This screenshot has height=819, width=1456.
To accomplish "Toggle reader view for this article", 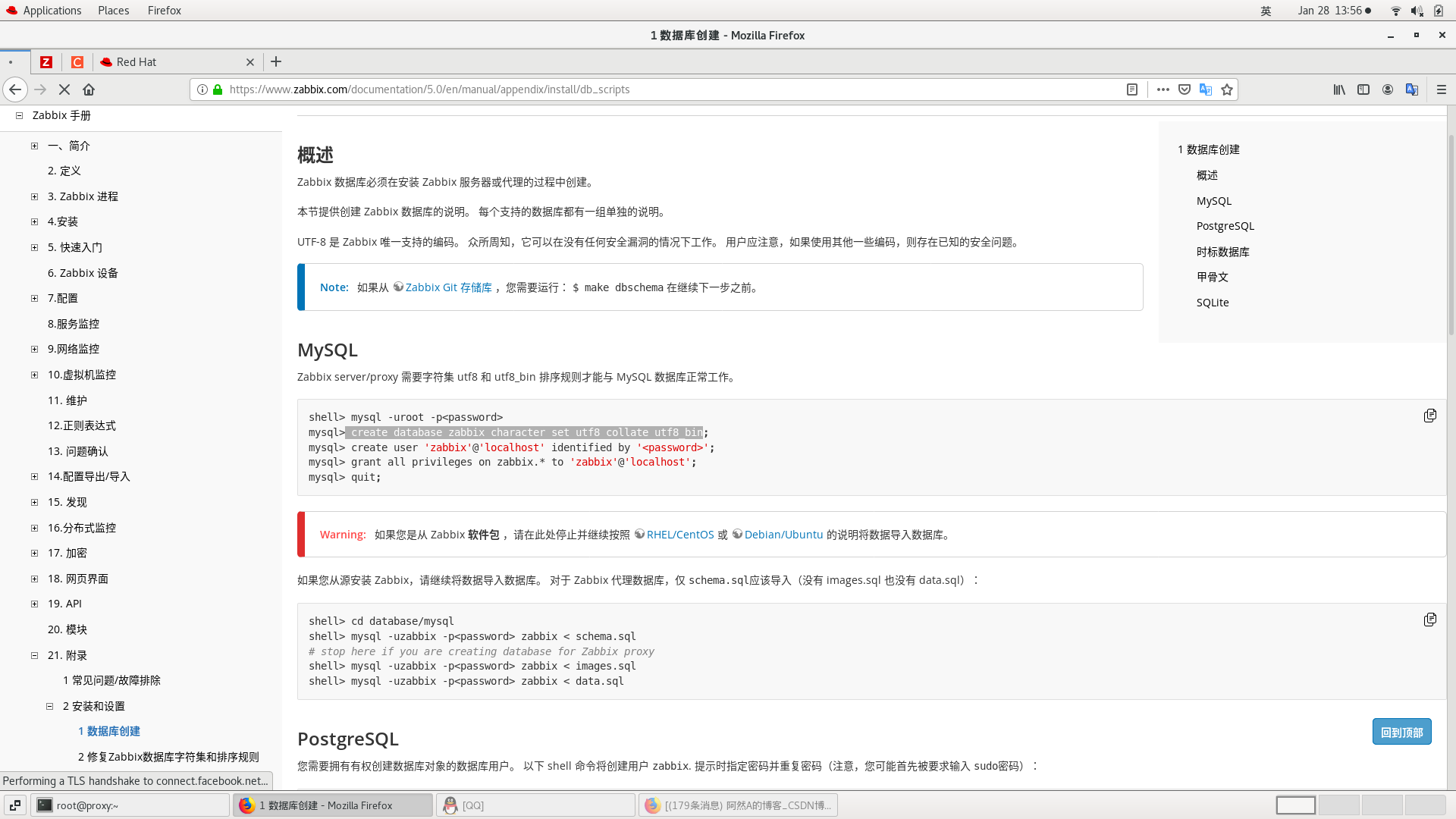I will point(1132,89).
